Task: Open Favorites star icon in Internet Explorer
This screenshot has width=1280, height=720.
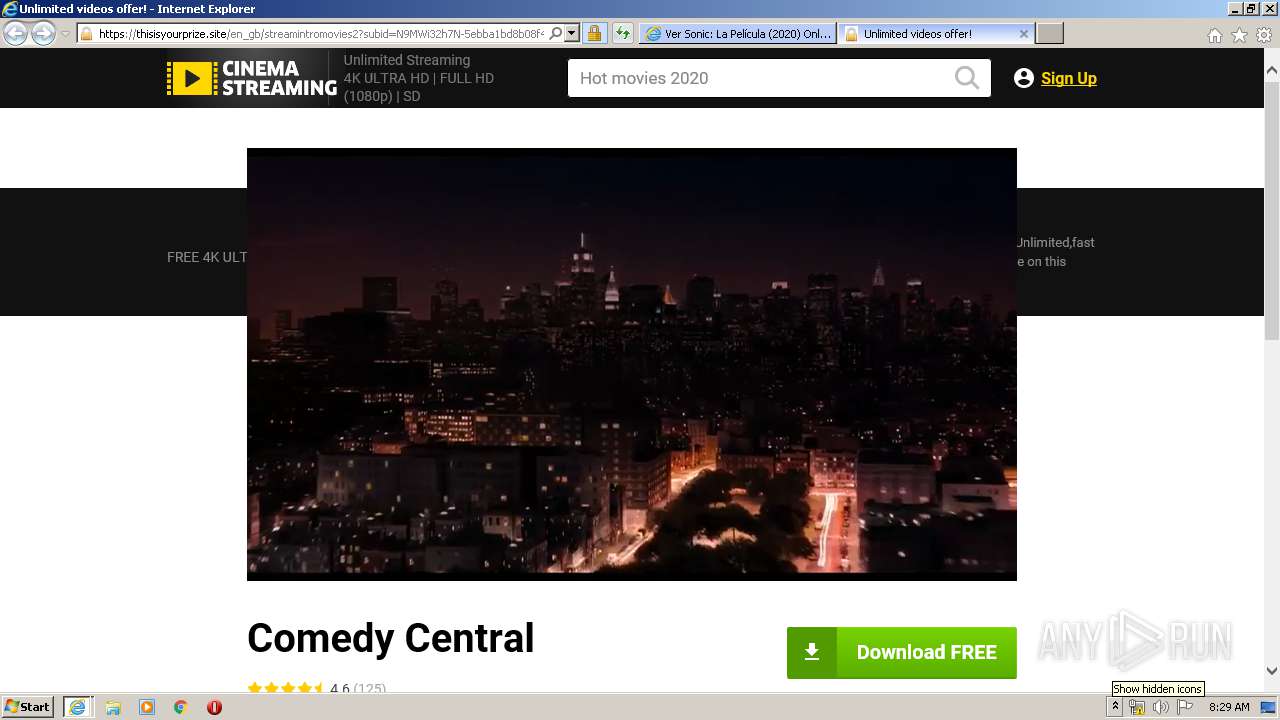Action: [1239, 35]
